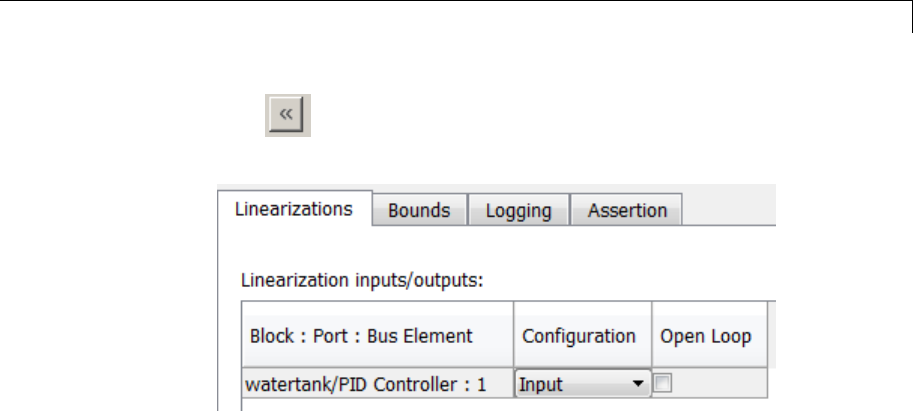
Task: Click blank area right of the collapse button
Action: 500,115
